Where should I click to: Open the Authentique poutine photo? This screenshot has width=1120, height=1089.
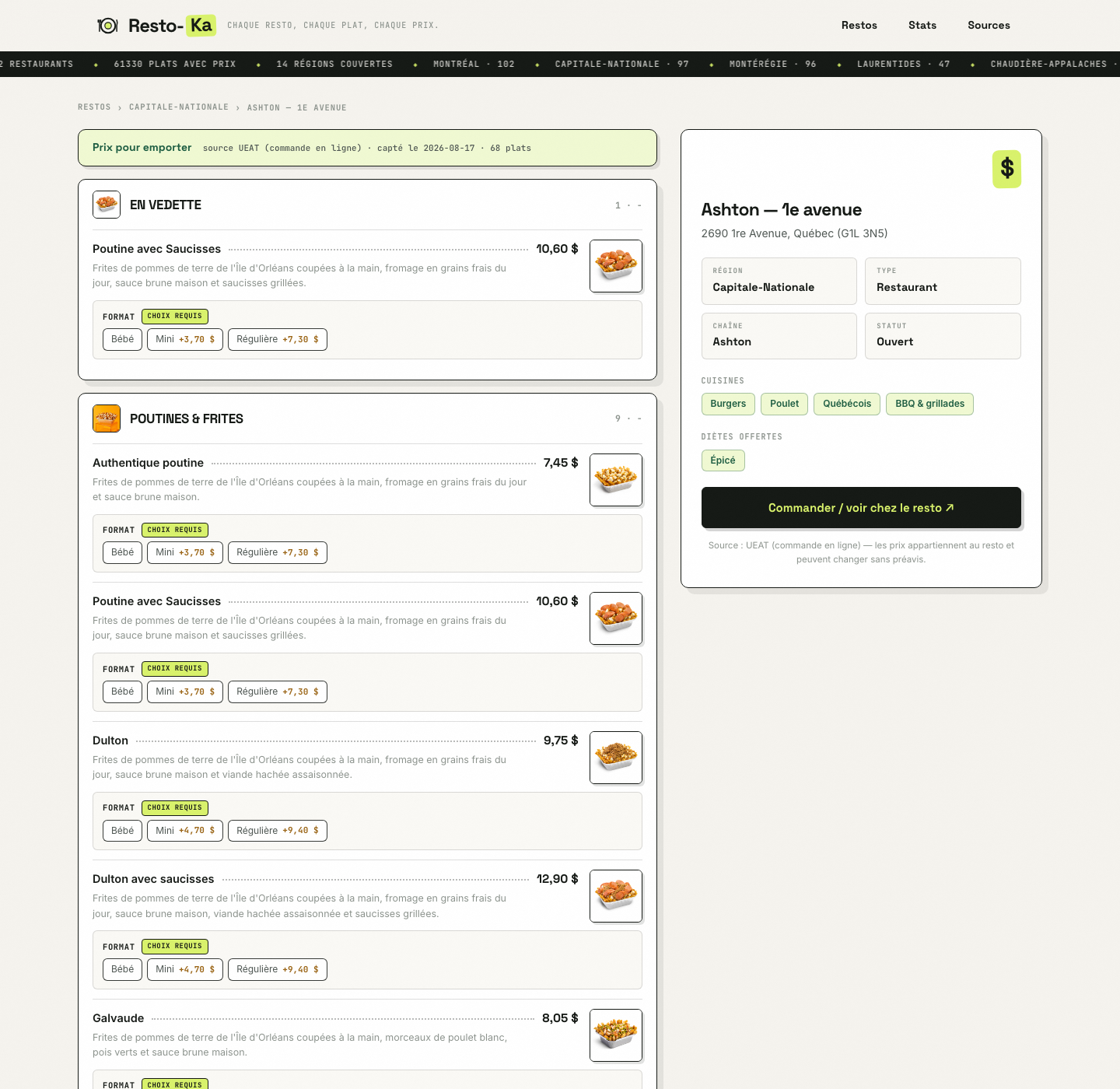[616, 480]
